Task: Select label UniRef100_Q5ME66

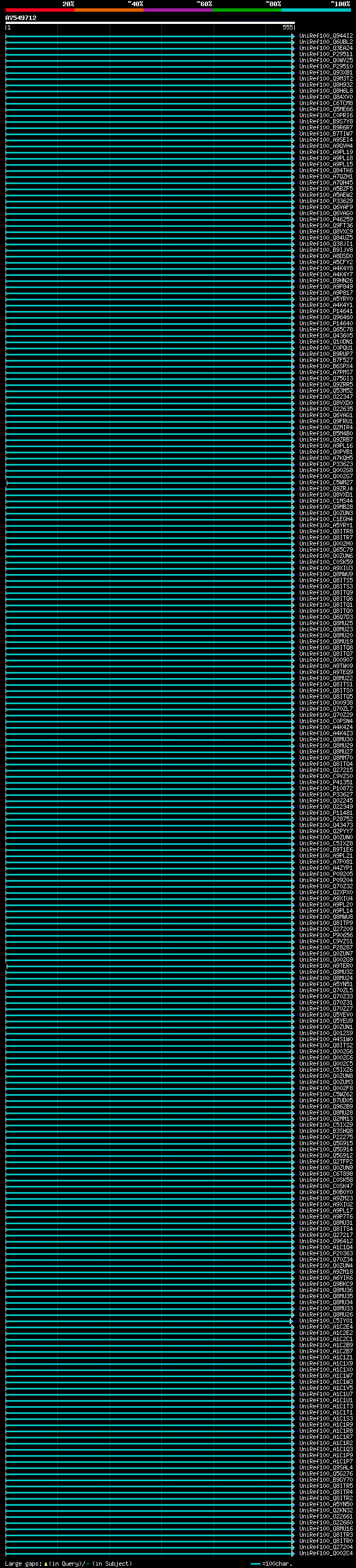Action: (325, 110)
